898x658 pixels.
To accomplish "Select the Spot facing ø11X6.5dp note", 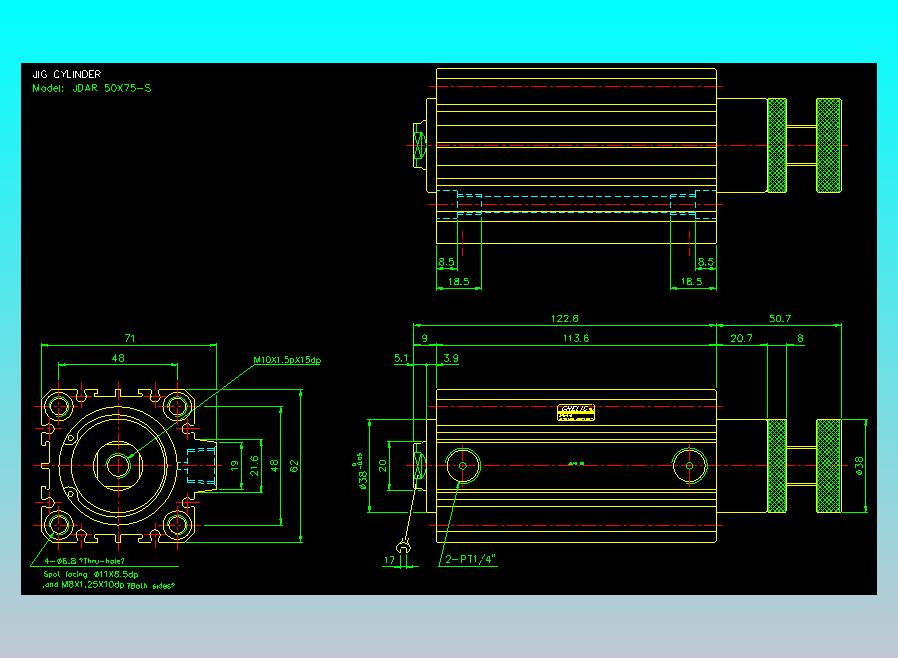I will click(91, 574).
